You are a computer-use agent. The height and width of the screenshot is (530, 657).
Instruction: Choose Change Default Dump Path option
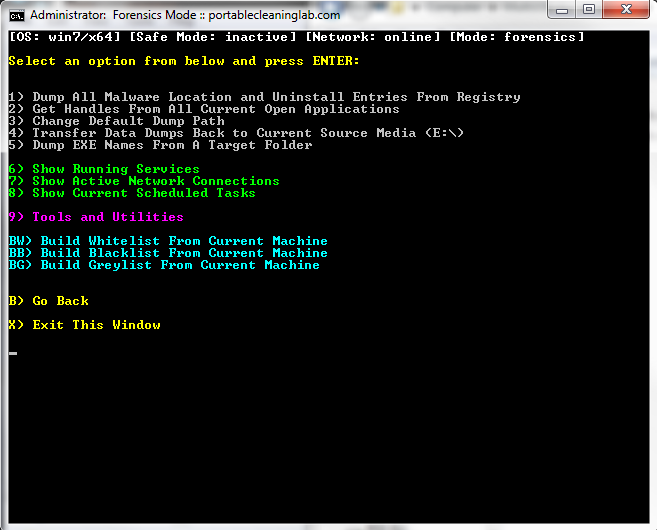click(x=116, y=122)
